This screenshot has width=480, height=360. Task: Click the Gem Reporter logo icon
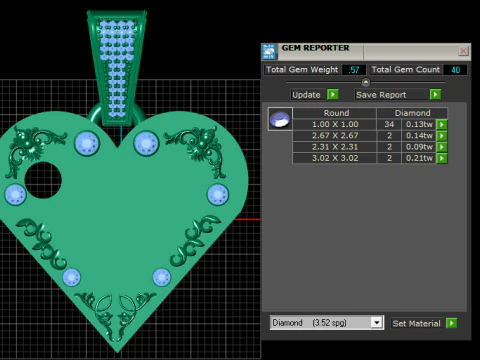point(269,52)
